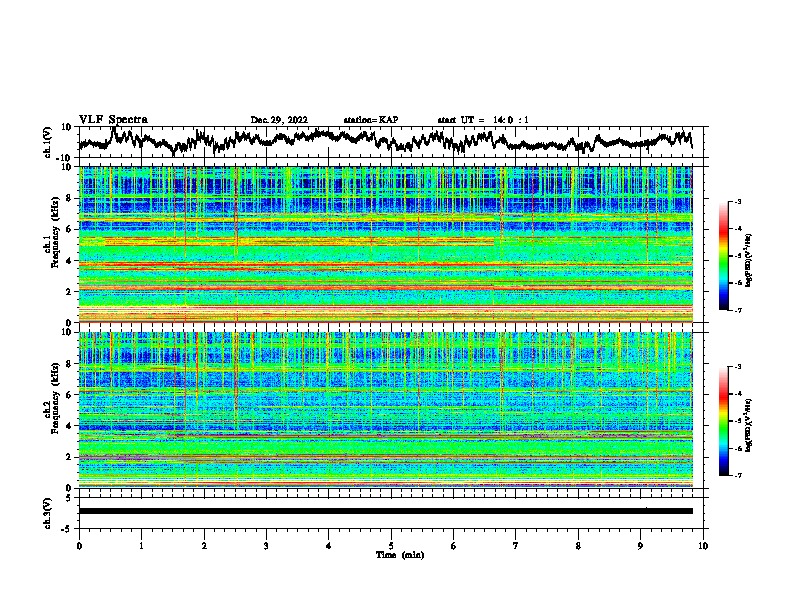
Task: Select the date text "Dec. 29, 2022"
Action: coord(279,120)
